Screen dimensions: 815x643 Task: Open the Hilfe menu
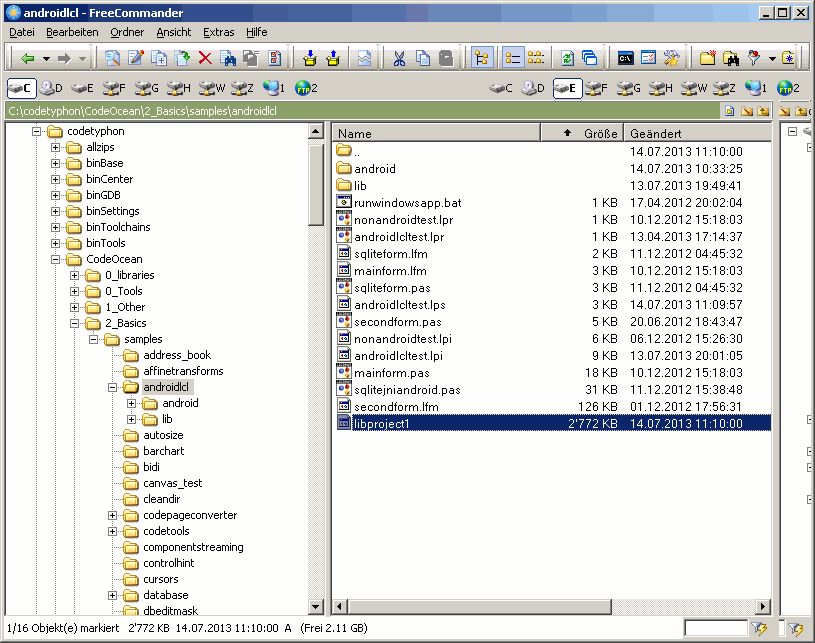coord(257,32)
